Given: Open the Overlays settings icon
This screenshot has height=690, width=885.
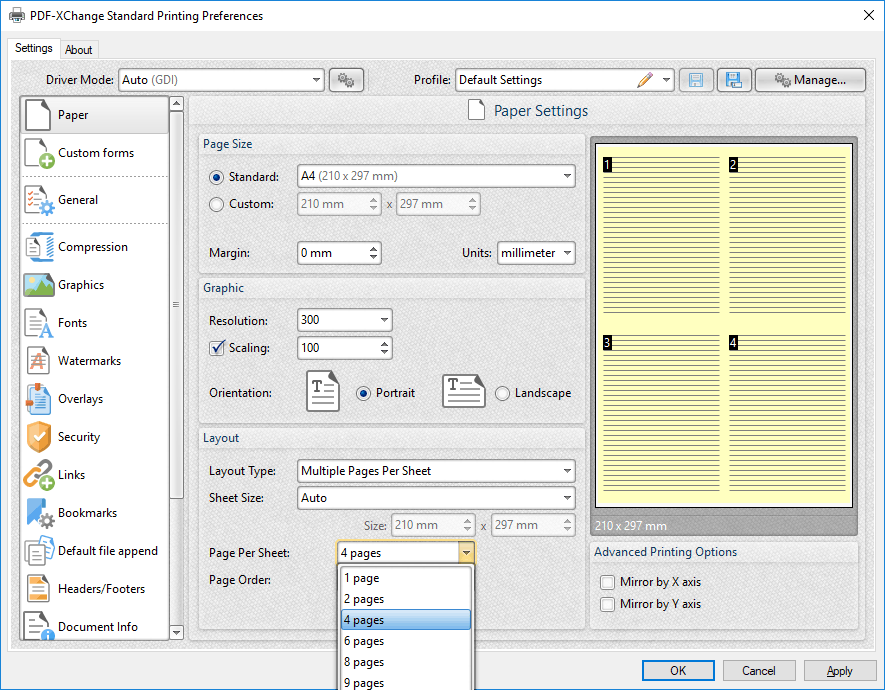Looking at the screenshot, I should click(x=38, y=399).
